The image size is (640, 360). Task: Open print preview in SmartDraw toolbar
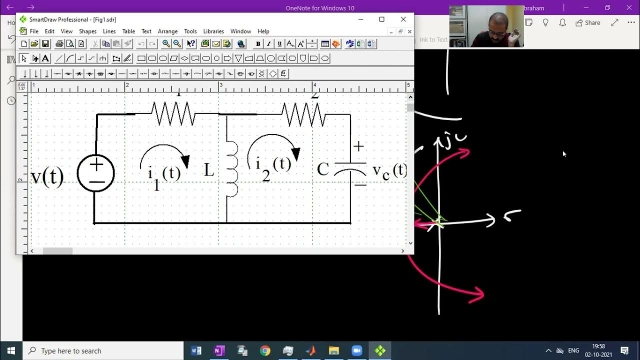pos(70,44)
